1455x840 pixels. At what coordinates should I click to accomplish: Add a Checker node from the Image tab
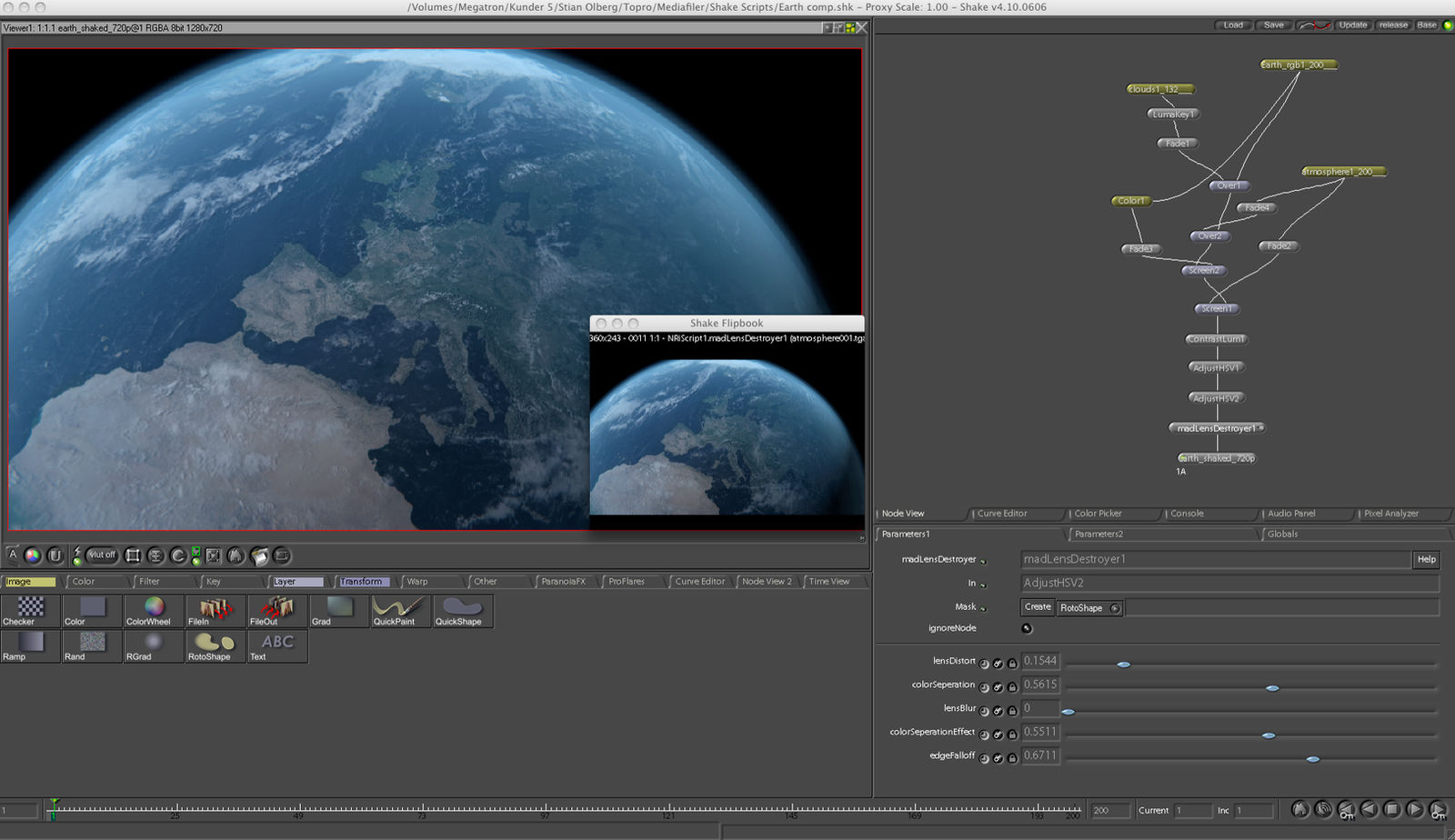pos(30,610)
